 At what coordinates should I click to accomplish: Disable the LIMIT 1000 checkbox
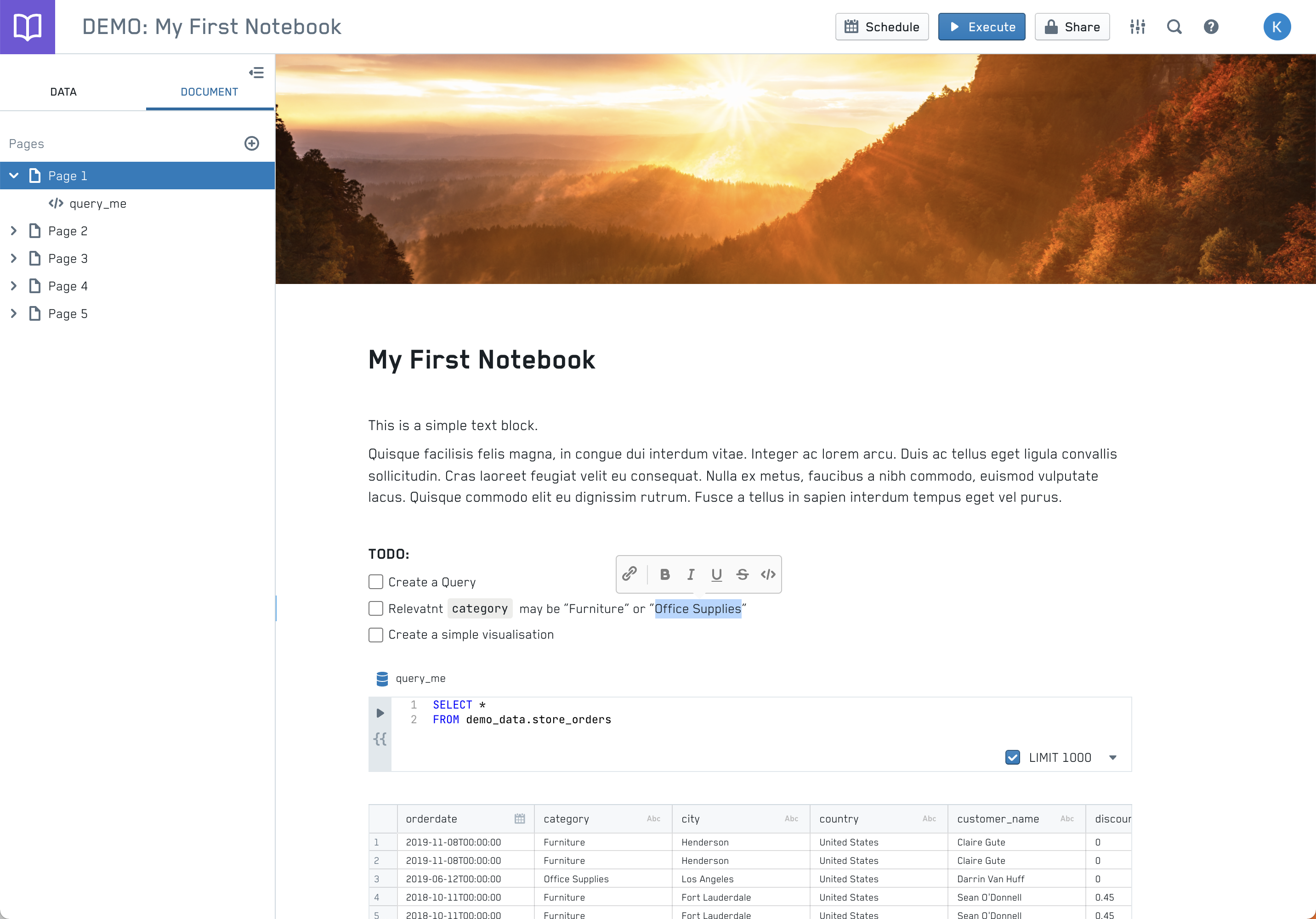point(1012,757)
